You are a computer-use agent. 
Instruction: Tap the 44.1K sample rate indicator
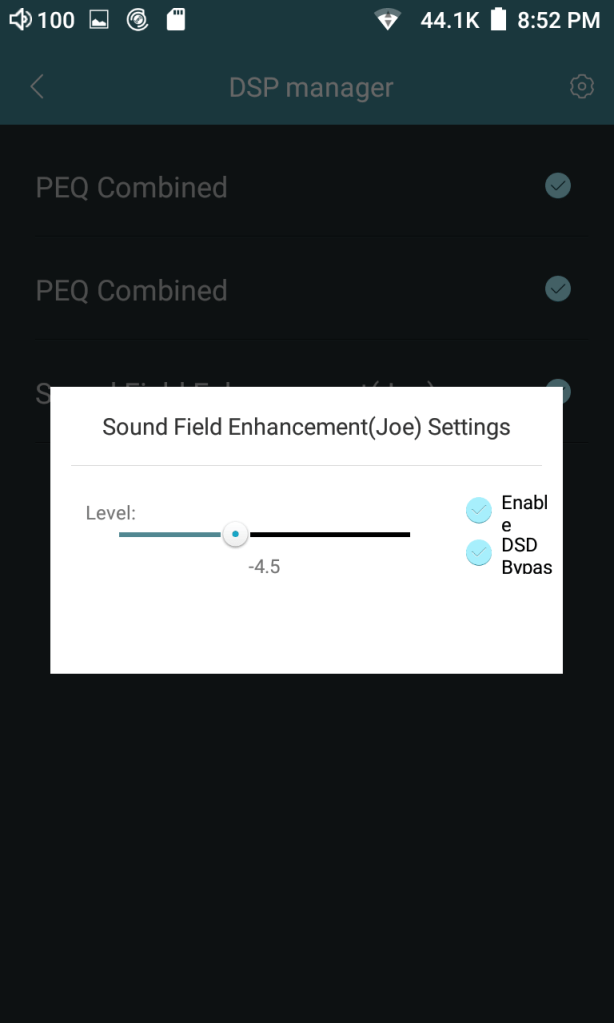(x=450, y=19)
